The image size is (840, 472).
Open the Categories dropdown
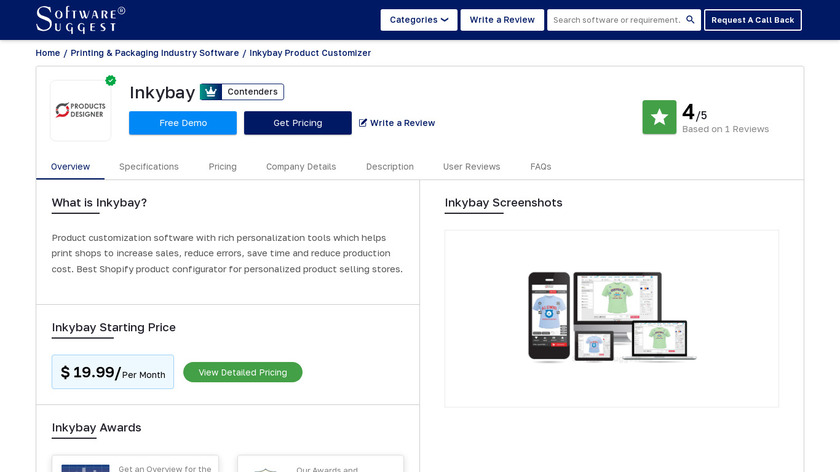pos(419,20)
